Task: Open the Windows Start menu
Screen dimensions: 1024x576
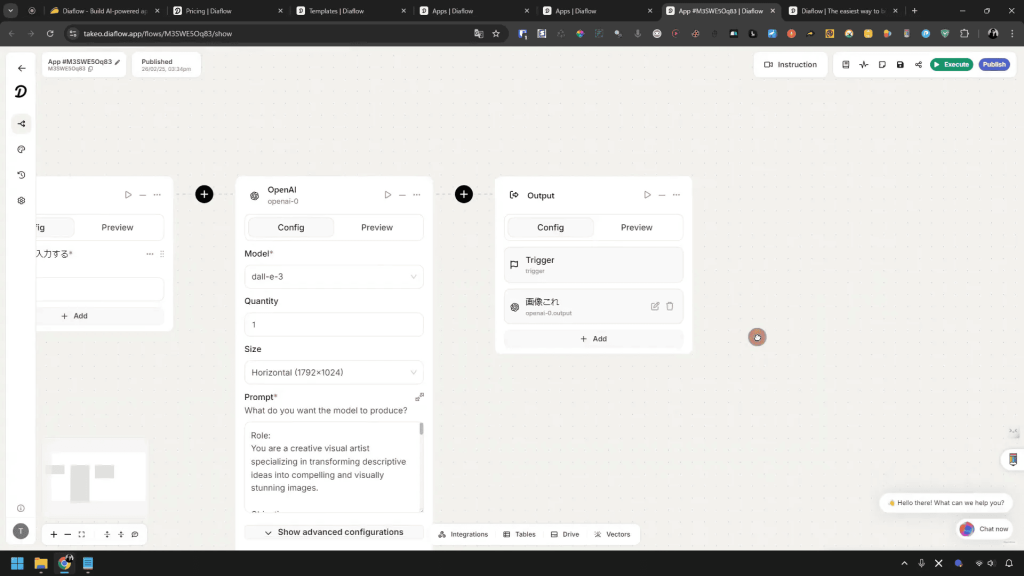Action: click(x=18, y=563)
